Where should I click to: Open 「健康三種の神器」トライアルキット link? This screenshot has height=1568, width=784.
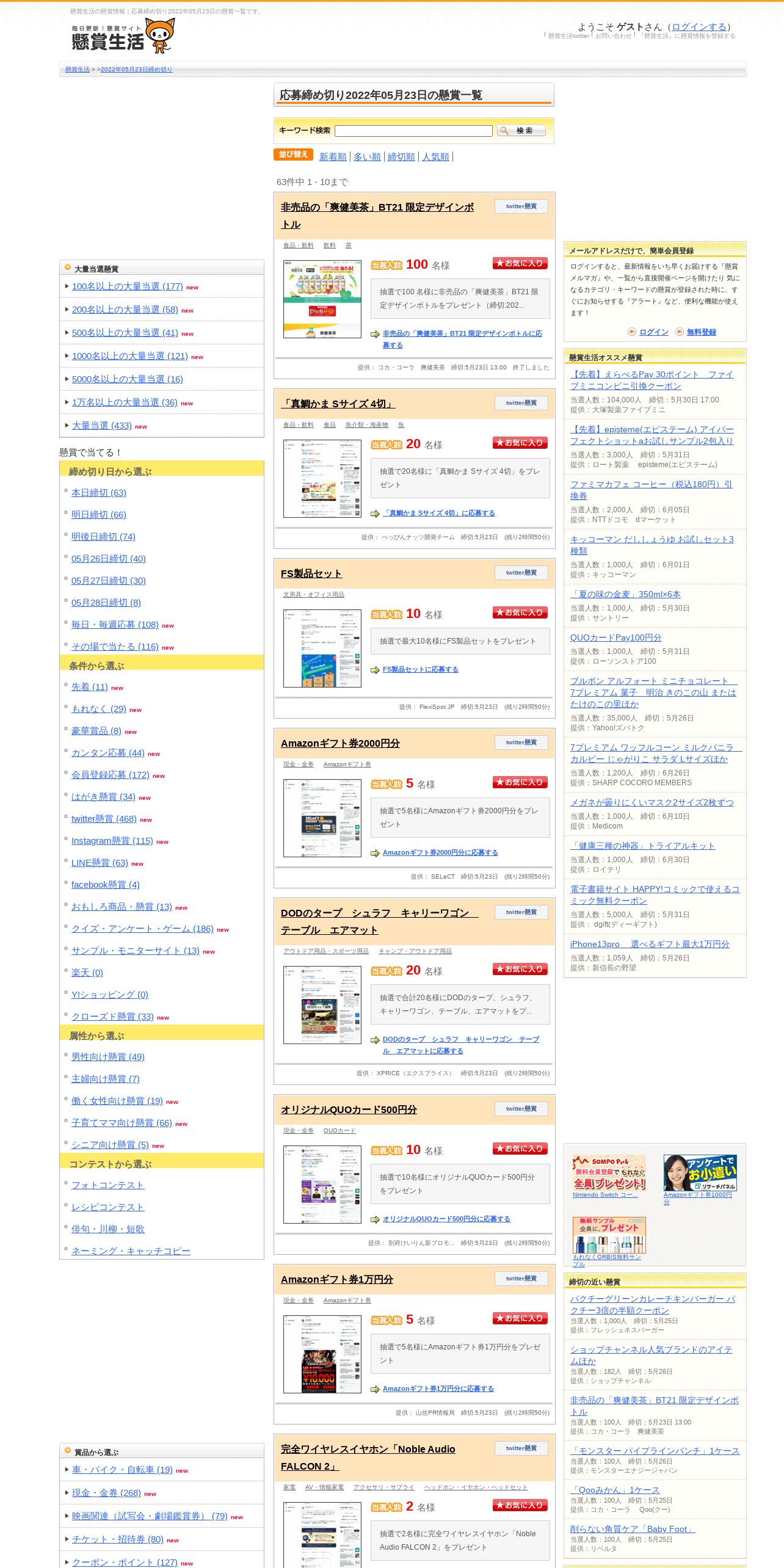click(643, 846)
